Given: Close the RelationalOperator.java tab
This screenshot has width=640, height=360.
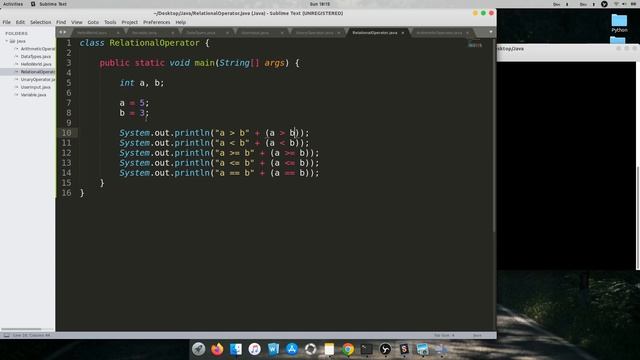Looking at the screenshot, I should click(402, 33).
